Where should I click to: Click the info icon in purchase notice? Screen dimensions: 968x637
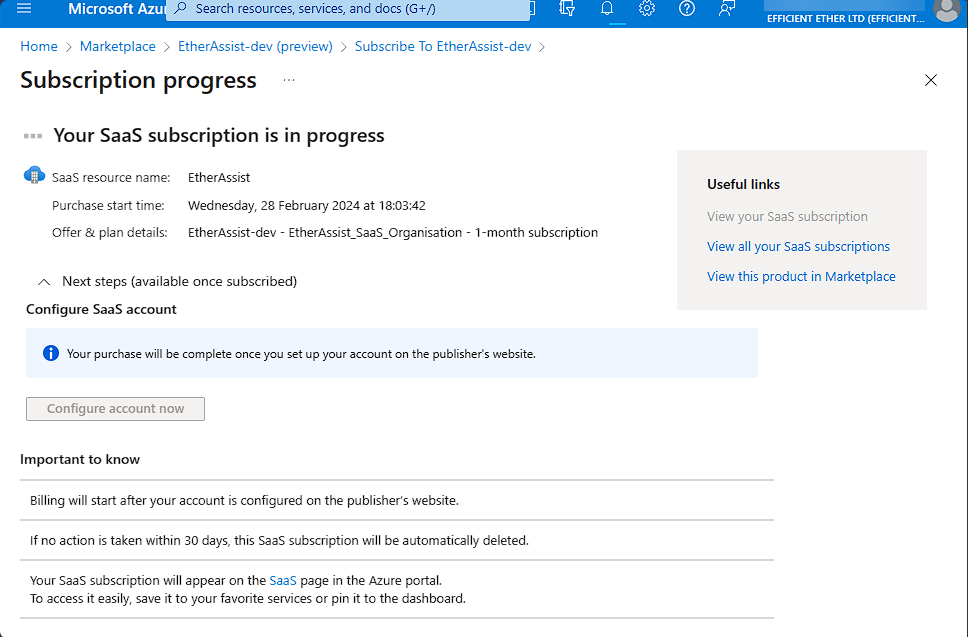51,353
